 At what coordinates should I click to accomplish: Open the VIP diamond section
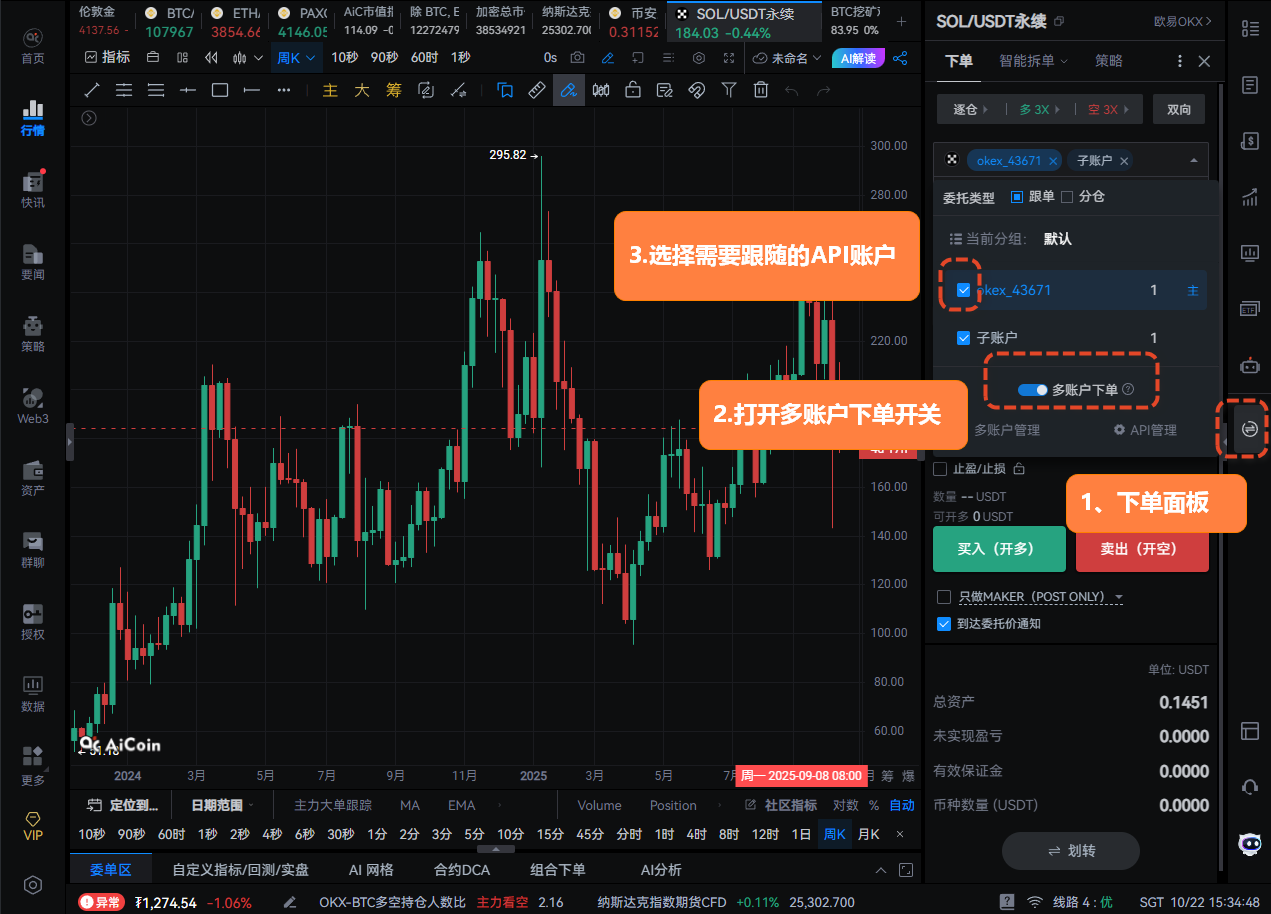tap(33, 824)
